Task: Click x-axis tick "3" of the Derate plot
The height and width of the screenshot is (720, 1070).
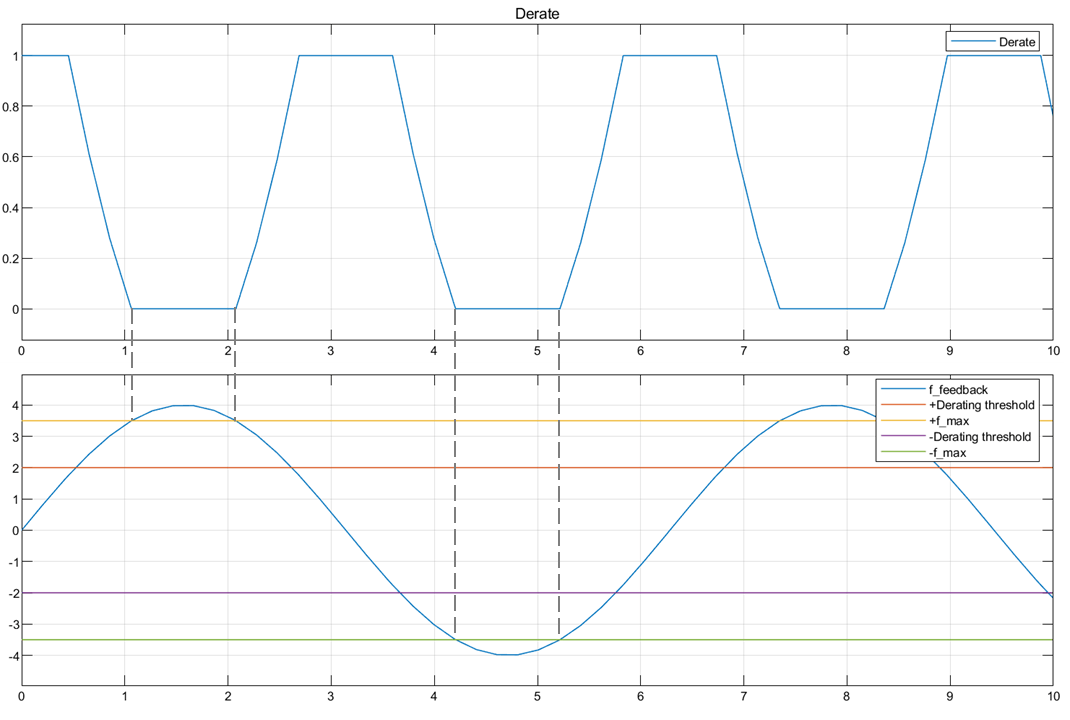Action: click(331, 351)
